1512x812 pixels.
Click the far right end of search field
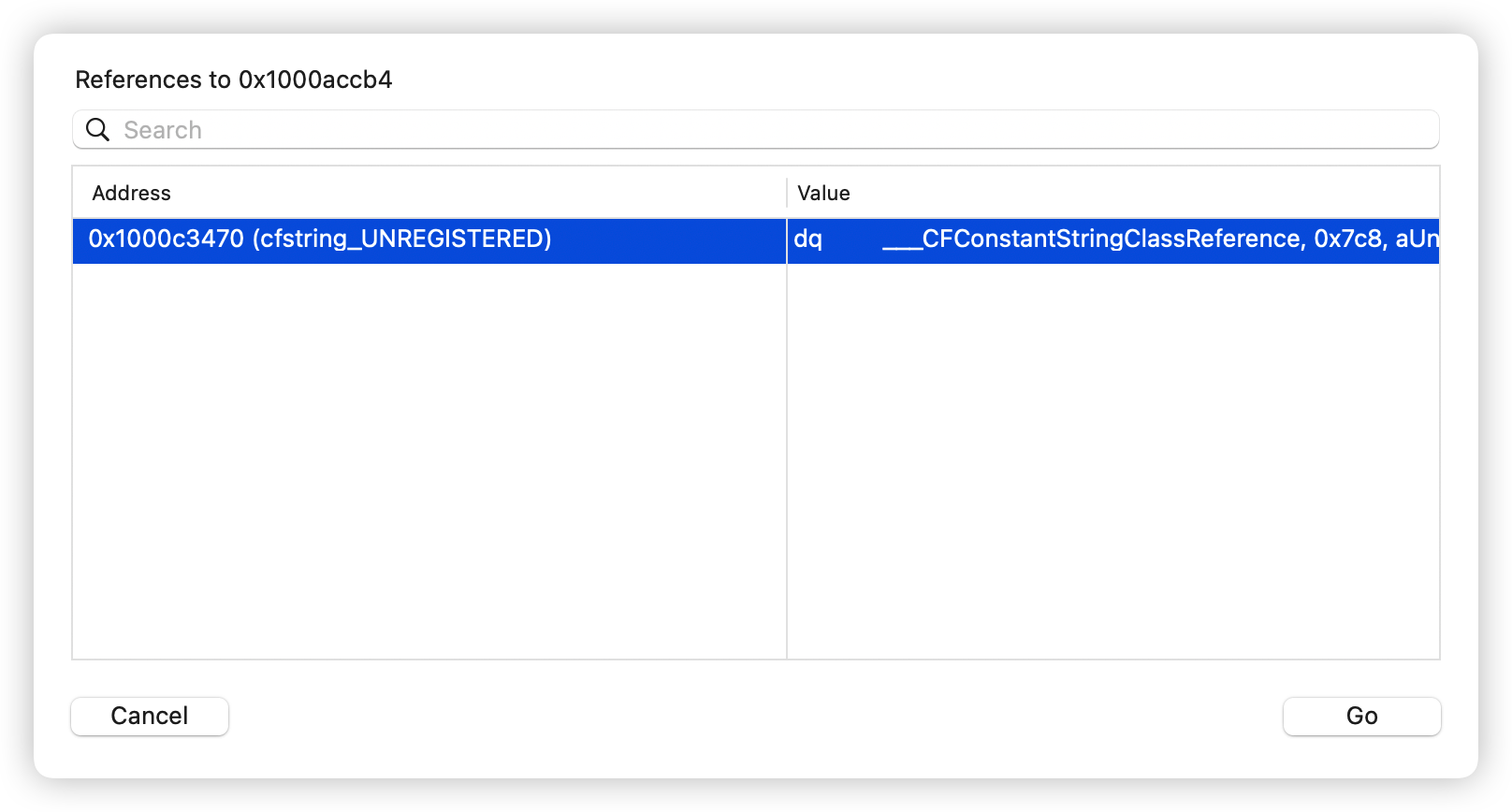[1422, 130]
